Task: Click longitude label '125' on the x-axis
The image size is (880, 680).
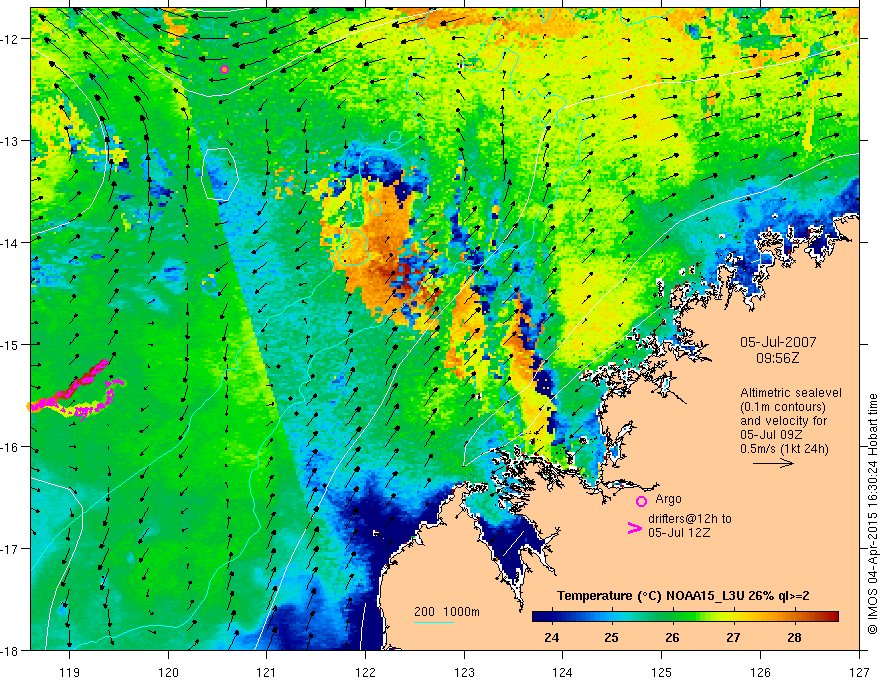Action: coord(662,672)
